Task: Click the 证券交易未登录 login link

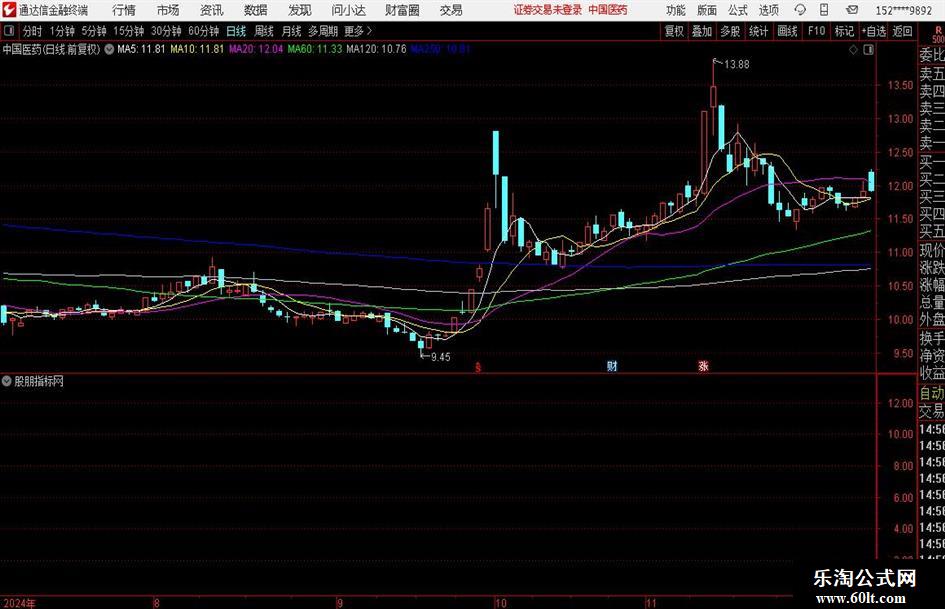Action: click(548, 10)
